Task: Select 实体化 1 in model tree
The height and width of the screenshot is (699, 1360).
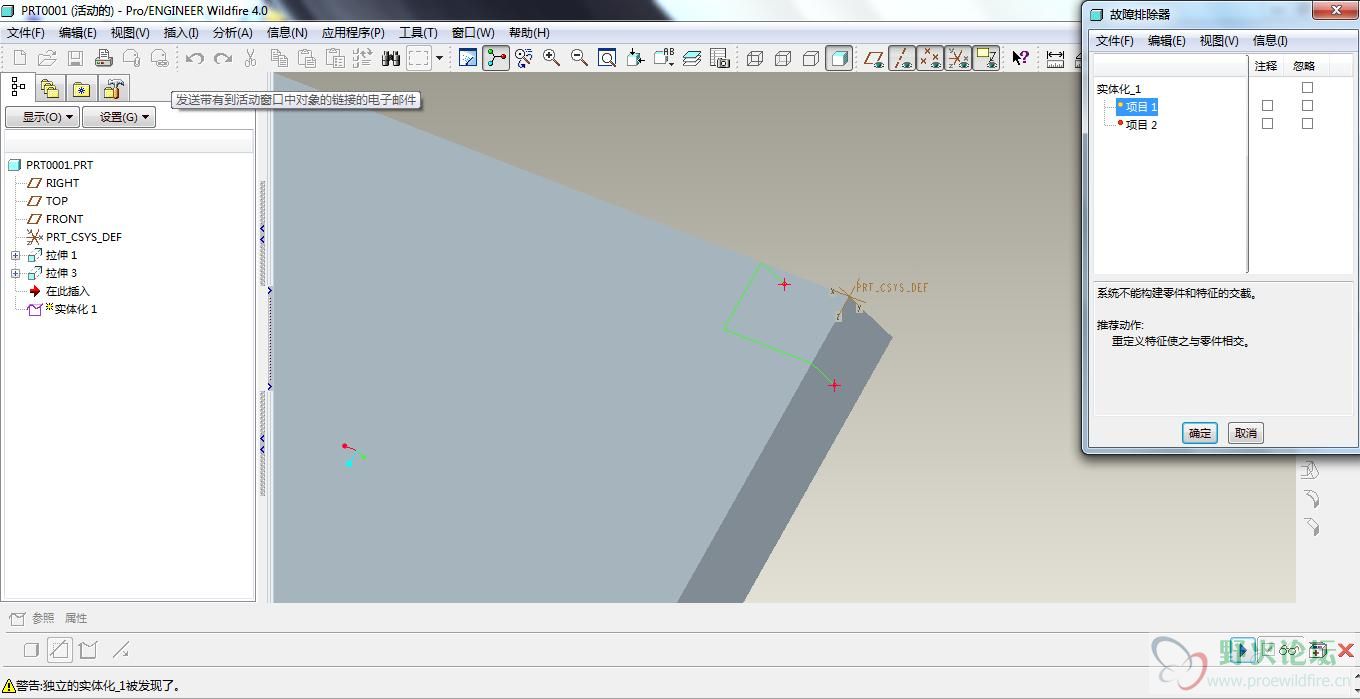Action: [76, 309]
